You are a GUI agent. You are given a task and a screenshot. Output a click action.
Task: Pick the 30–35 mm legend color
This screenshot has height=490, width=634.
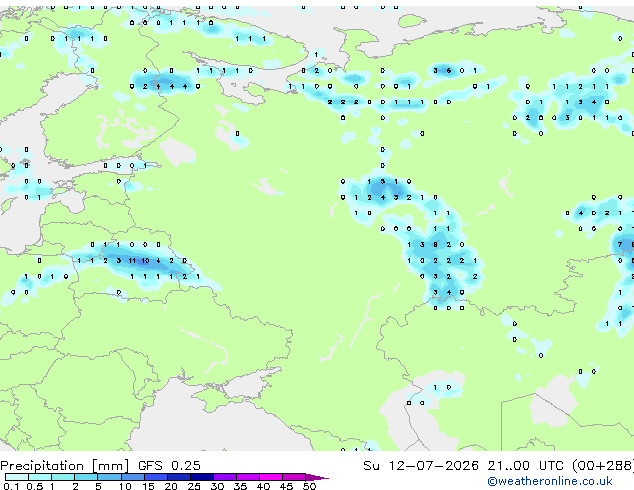point(225,477)
